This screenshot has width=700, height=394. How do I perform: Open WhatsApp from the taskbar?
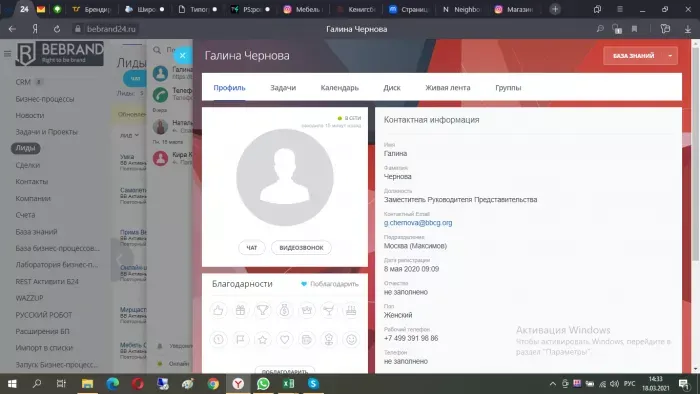tap(263, 384)
